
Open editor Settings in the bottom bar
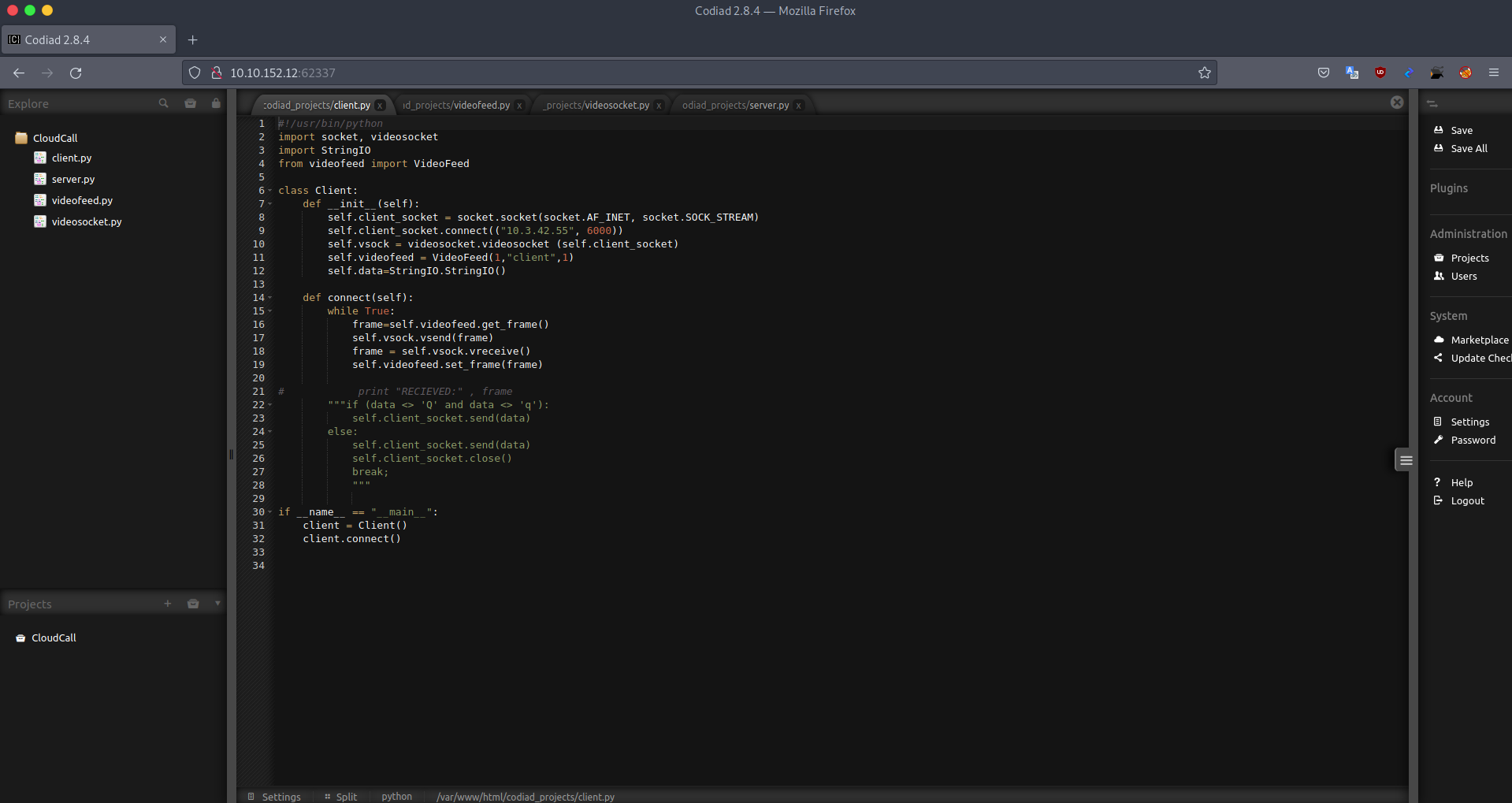(x=274, y=797)
